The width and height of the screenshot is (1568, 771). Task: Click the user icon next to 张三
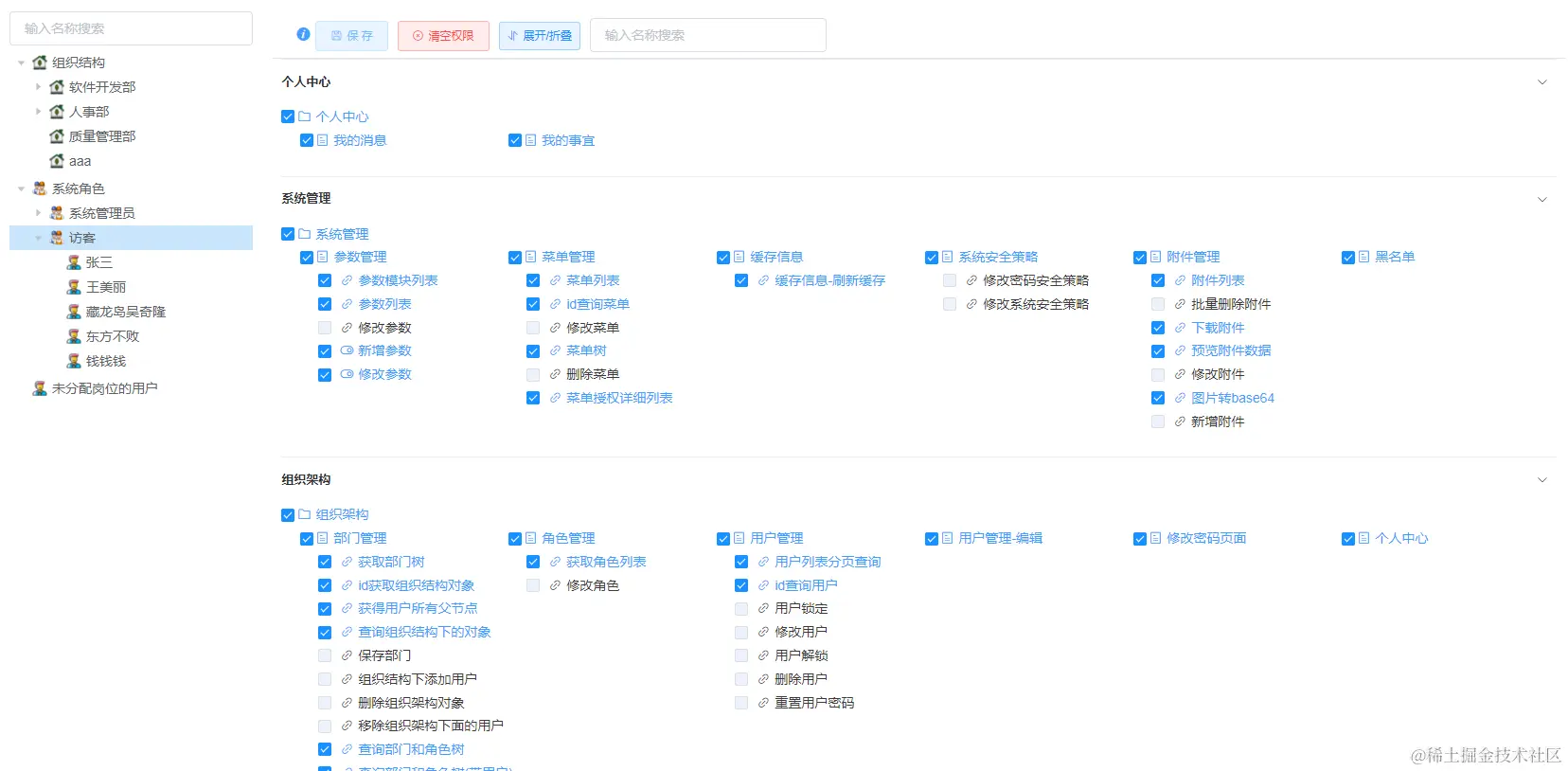click(x=74, y=262)
